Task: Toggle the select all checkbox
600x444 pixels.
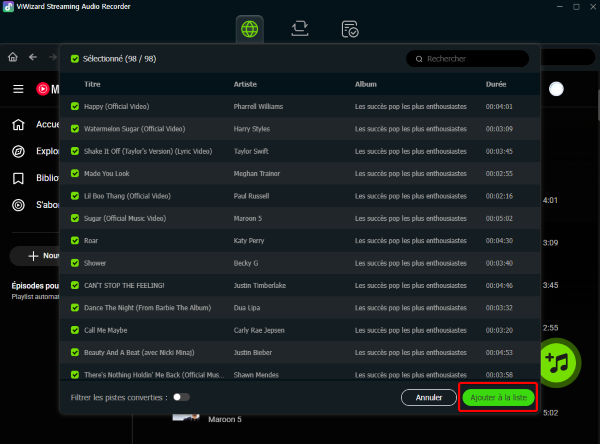Action: click(x=75, y=59)
